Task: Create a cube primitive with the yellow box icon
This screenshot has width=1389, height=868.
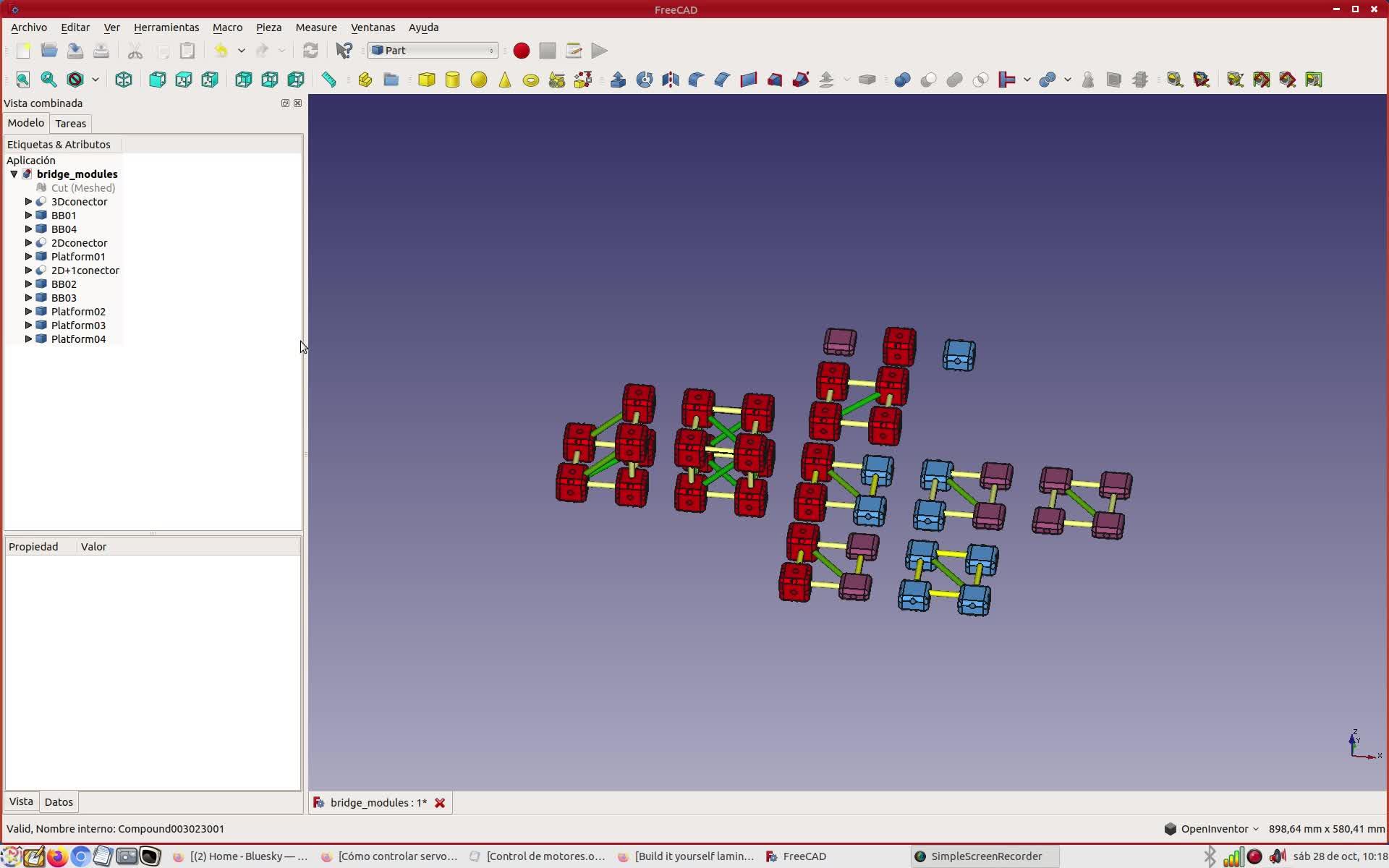Action: [427, 80]
